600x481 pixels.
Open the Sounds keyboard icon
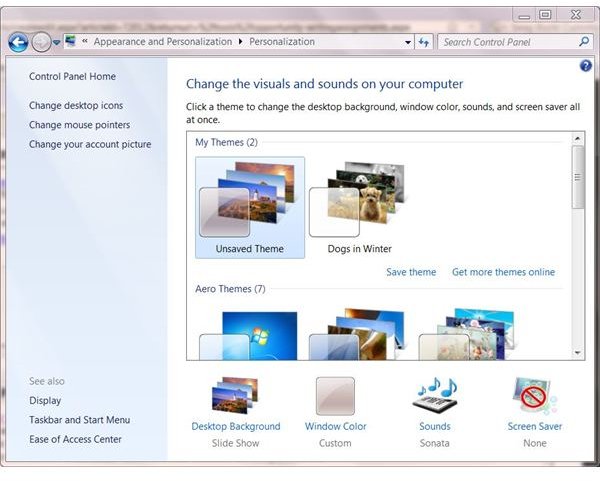435,396
